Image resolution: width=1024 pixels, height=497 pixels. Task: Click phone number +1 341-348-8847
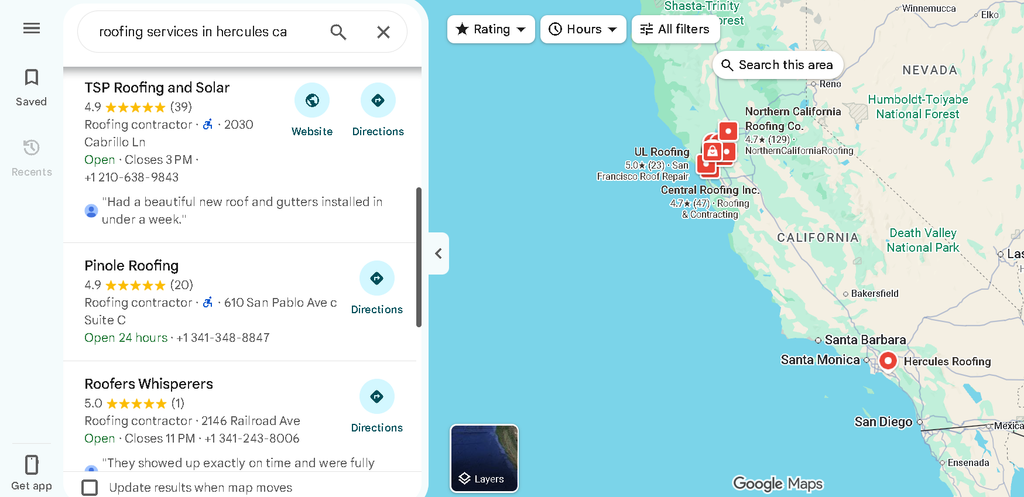(x=223, y=338)
